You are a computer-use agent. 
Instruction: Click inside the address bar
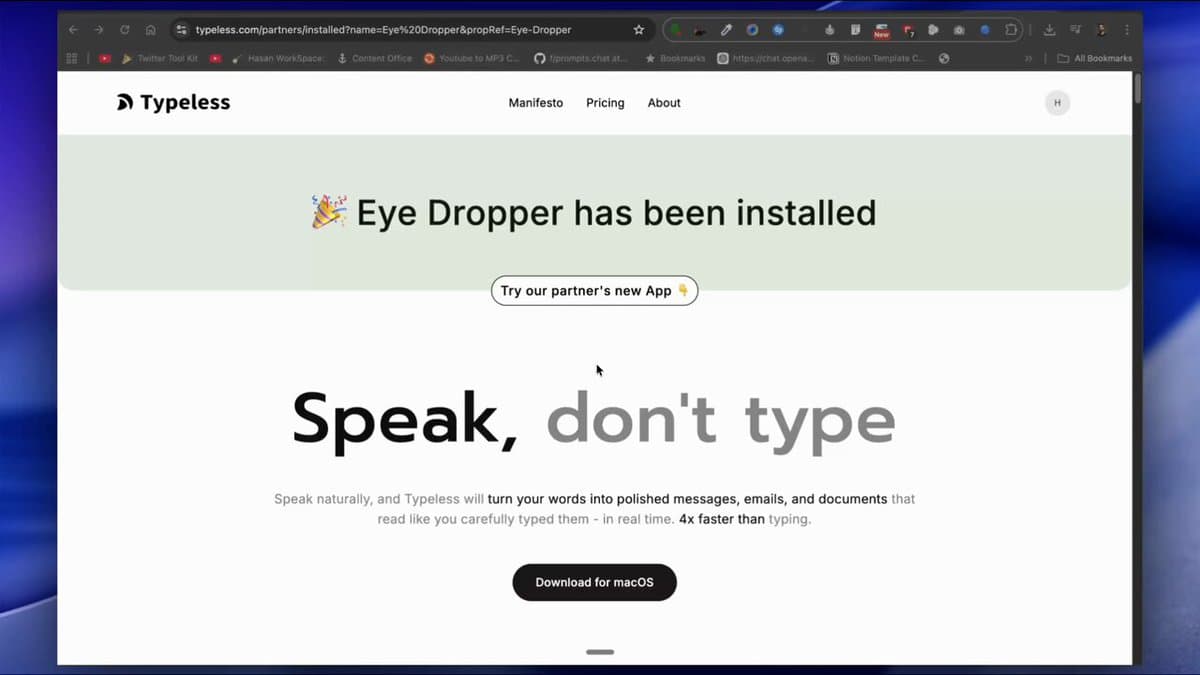[x=400, y=29]
